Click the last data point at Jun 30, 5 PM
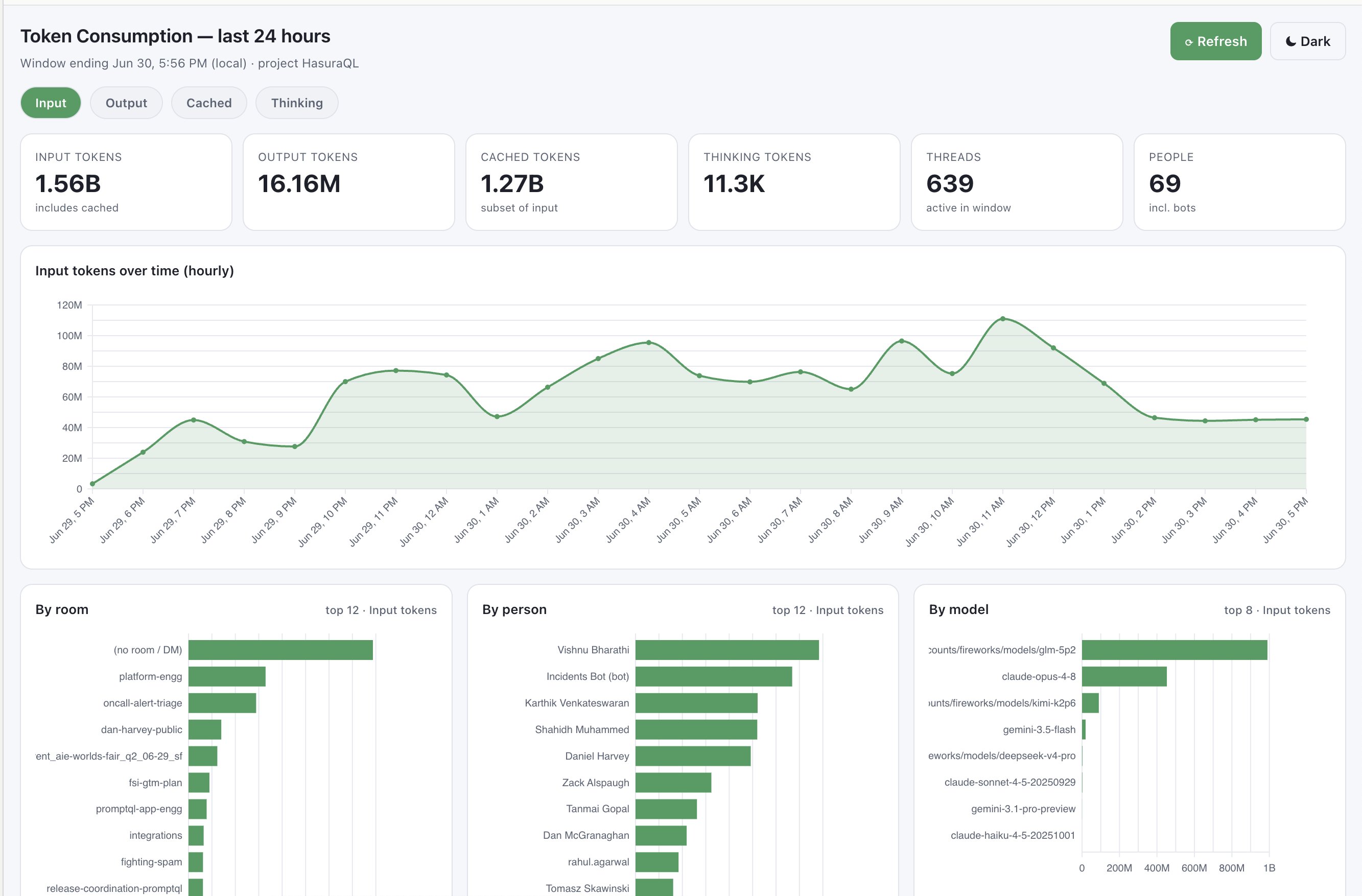Image resolution: width=1362 pixels, height=896 pixels. pyautogui.click(x=1306, y=419)
